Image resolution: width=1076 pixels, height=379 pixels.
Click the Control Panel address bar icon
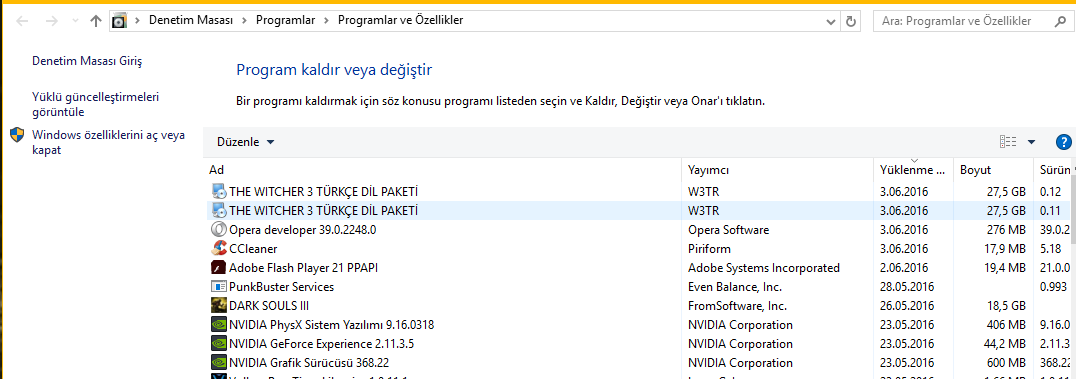point(119,21)
